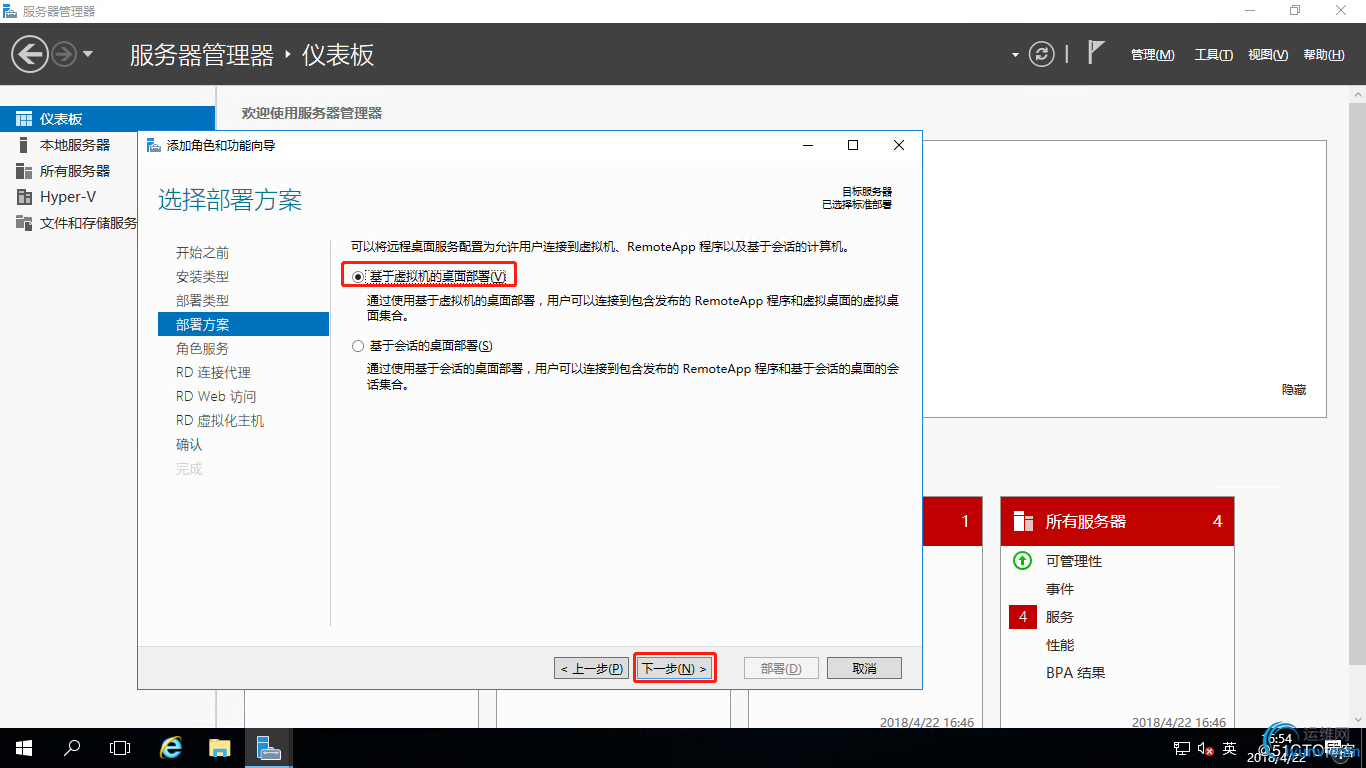This screenshot has height=768, width=1366.
Task: Select 基于虚拟机的桌面部署(V) radio button
Action: (359, 276)
